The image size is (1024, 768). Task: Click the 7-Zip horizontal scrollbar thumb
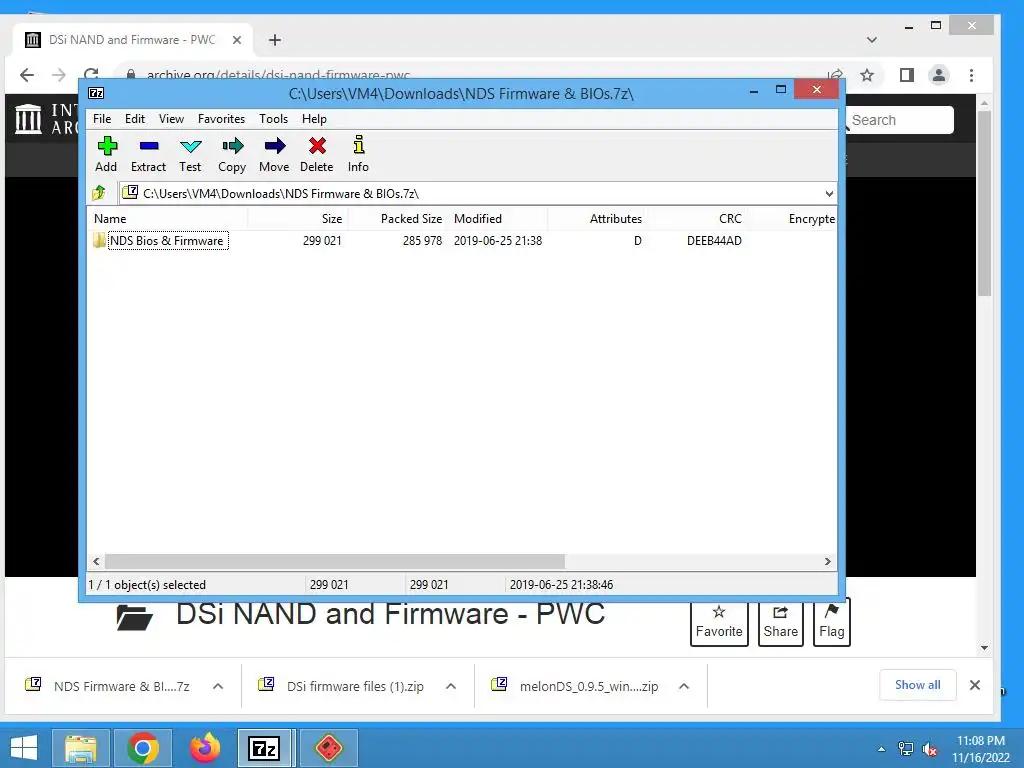(x=334, y=561)
